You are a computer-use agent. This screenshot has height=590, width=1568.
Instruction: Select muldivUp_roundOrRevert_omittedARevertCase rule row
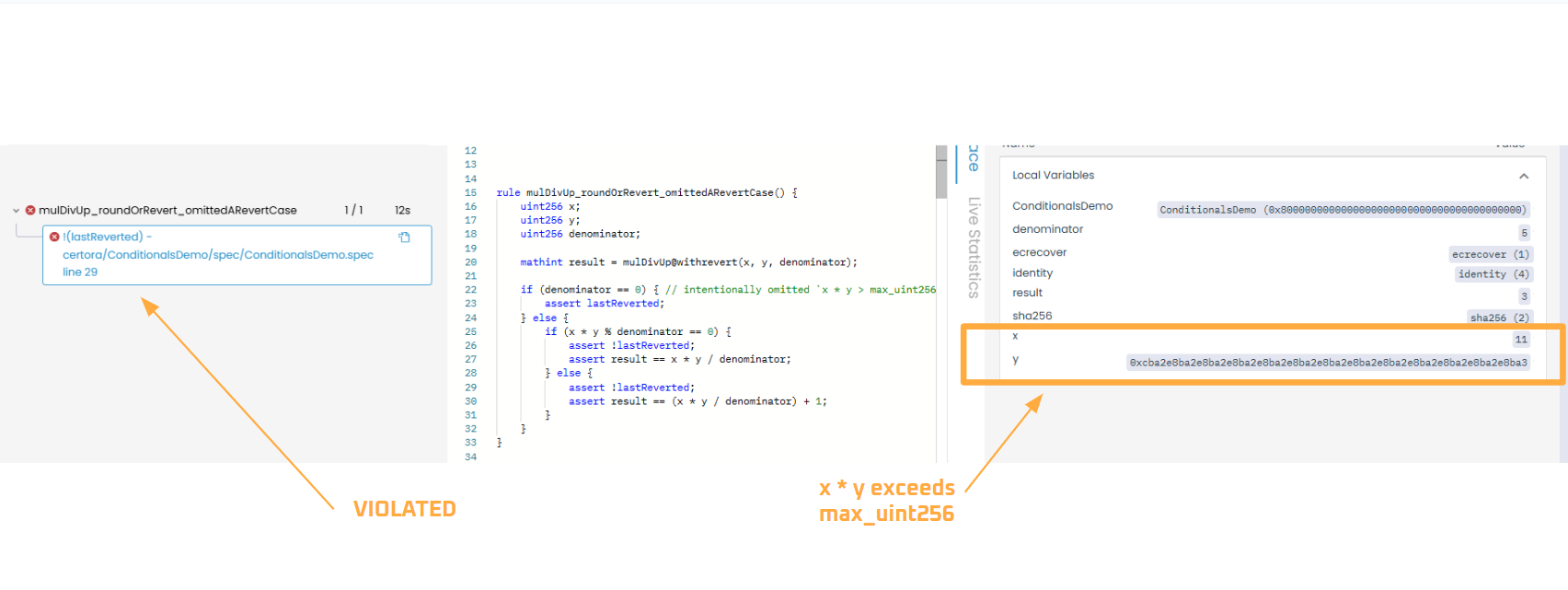tap(167, 211)
